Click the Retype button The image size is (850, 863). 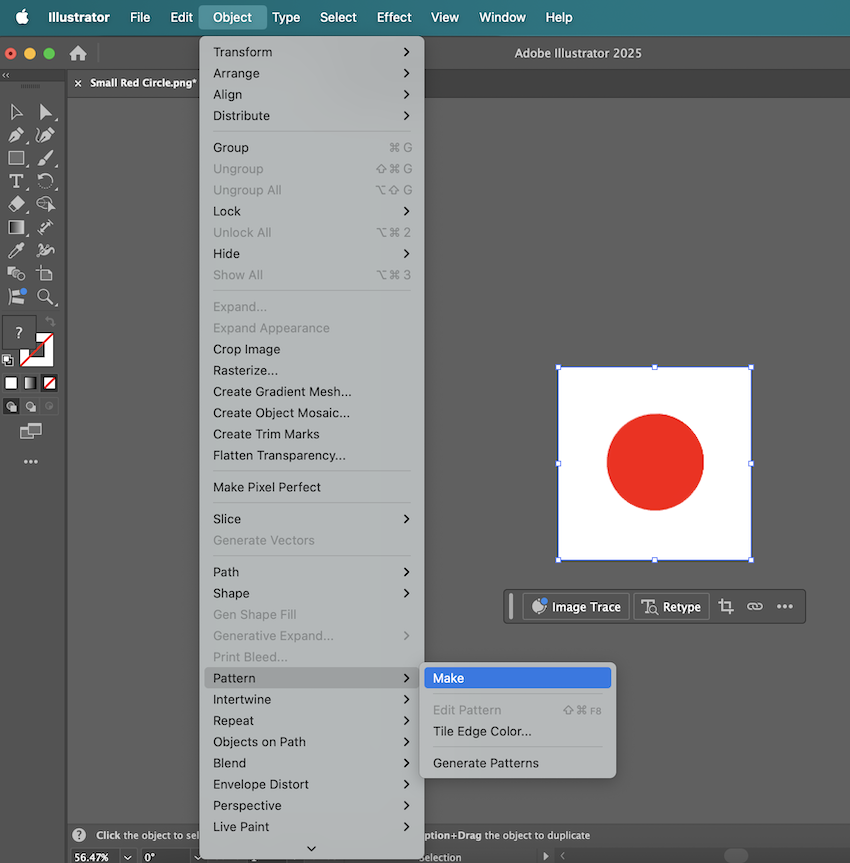[x=671, y=606]
